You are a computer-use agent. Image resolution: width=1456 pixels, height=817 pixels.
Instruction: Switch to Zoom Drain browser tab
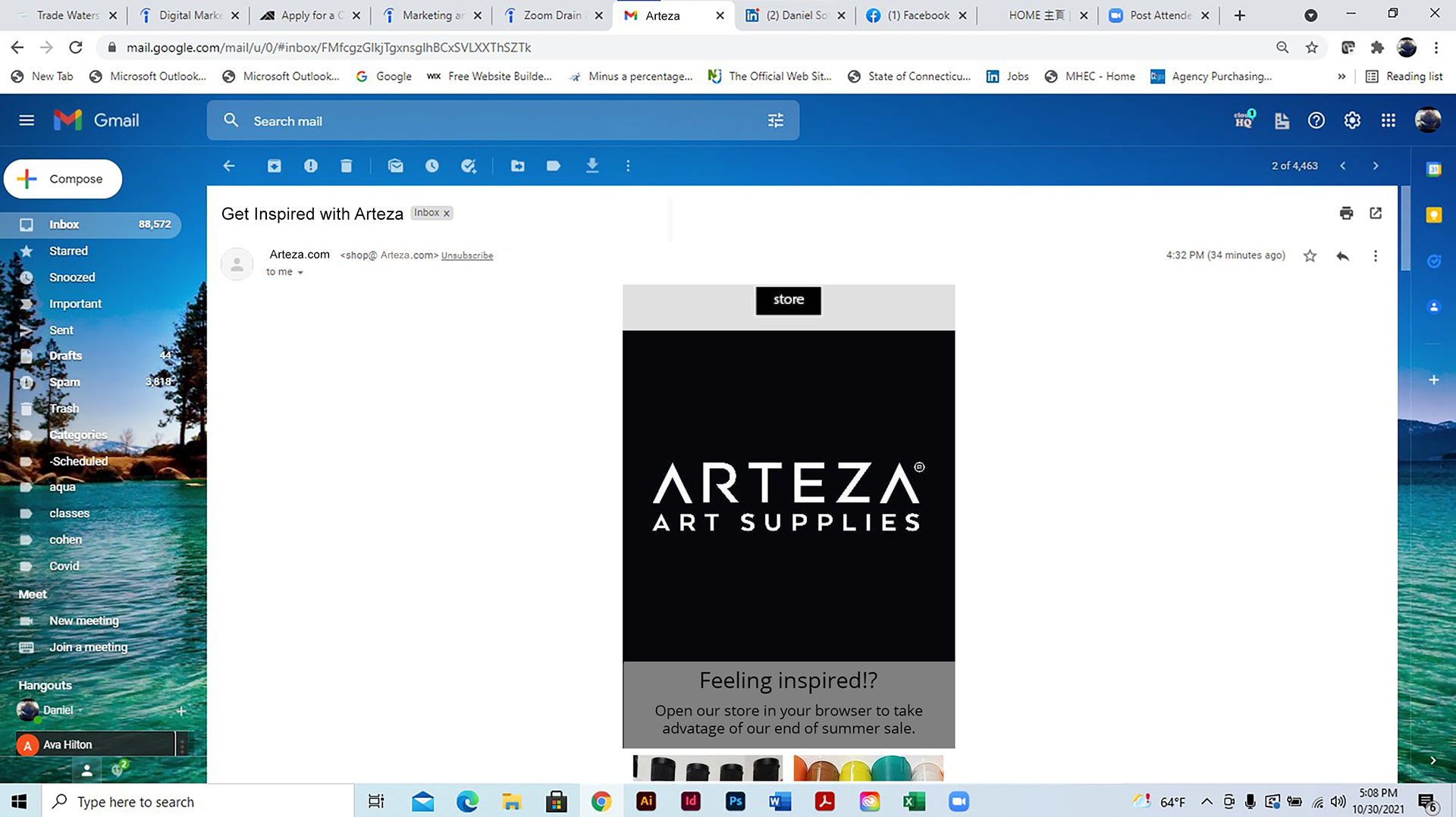tap(553, 15)
